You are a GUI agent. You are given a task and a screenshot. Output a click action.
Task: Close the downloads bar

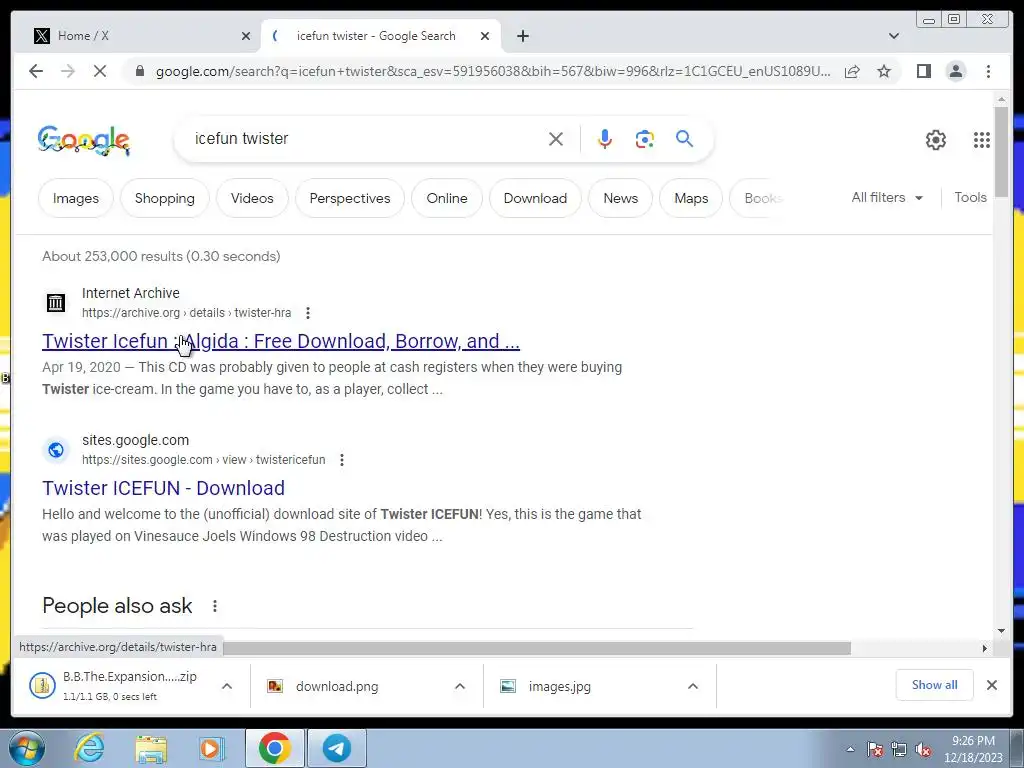(x=991, y=684)
